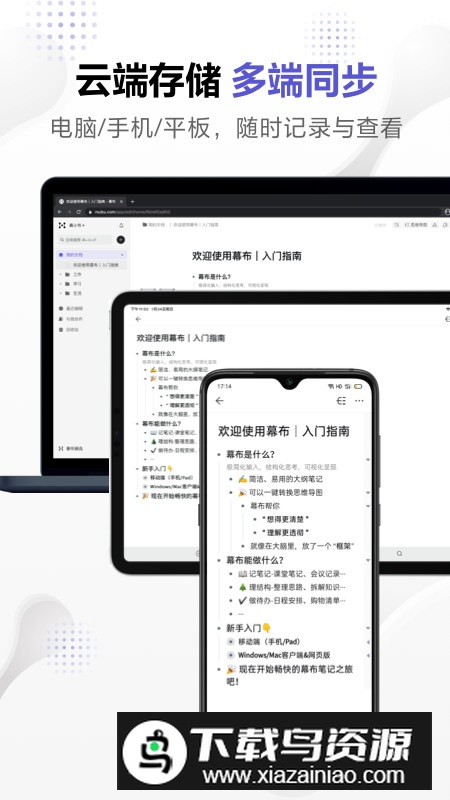Collapse 幕布是什么? using its arrow on the phone

(368, 460)
